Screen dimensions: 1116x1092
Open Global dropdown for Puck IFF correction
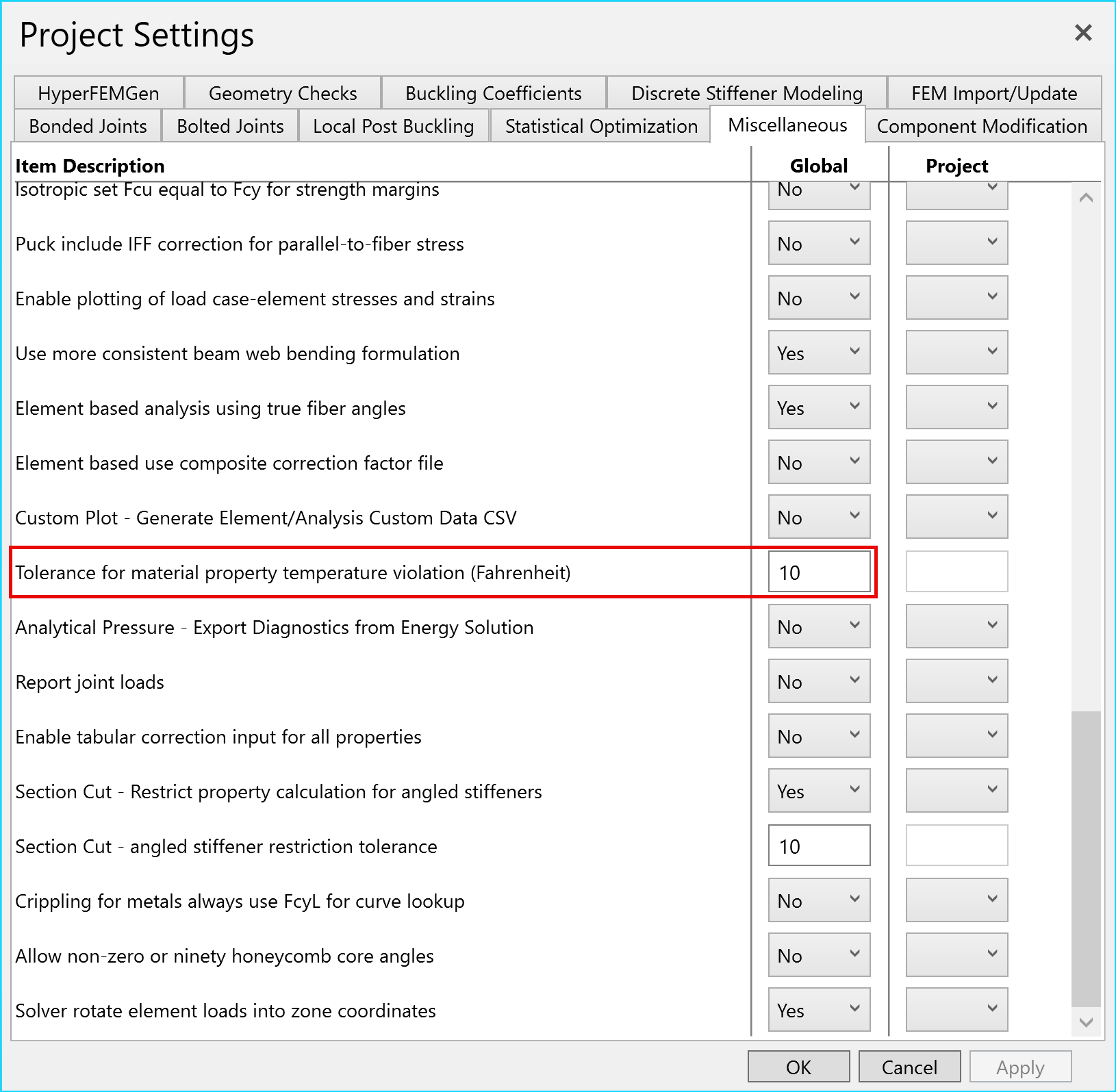coord(819,243)
